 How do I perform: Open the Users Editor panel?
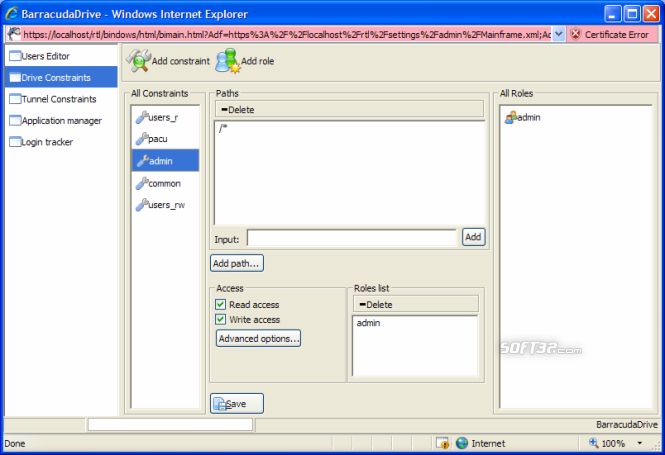[x=61, y=56]
